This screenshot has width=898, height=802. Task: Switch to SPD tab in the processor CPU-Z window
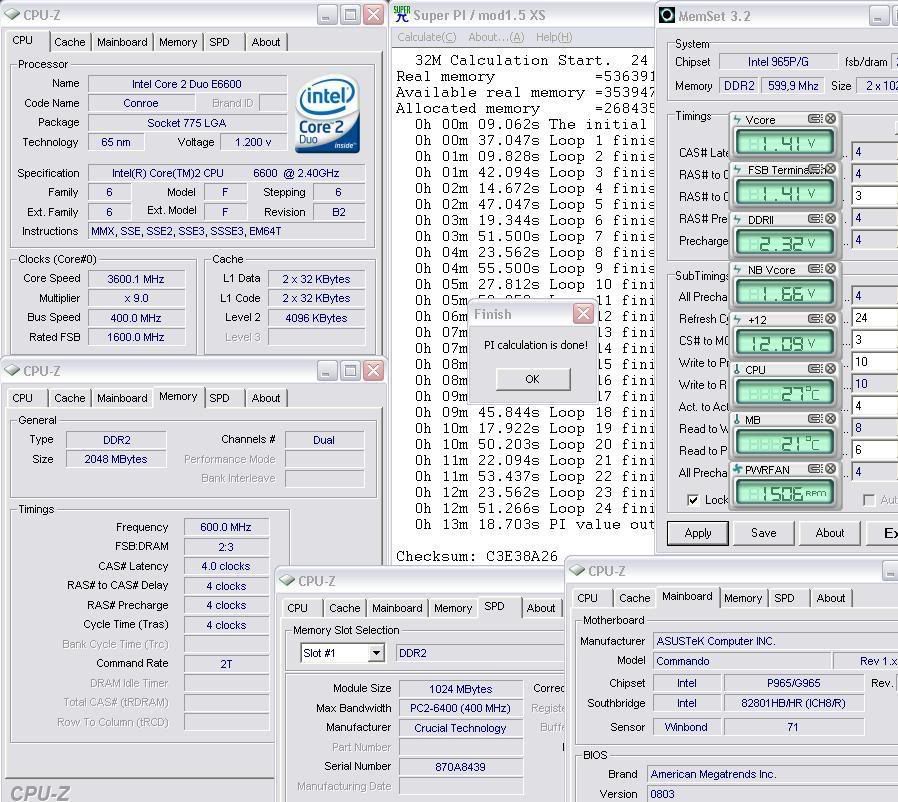[219, 42]
